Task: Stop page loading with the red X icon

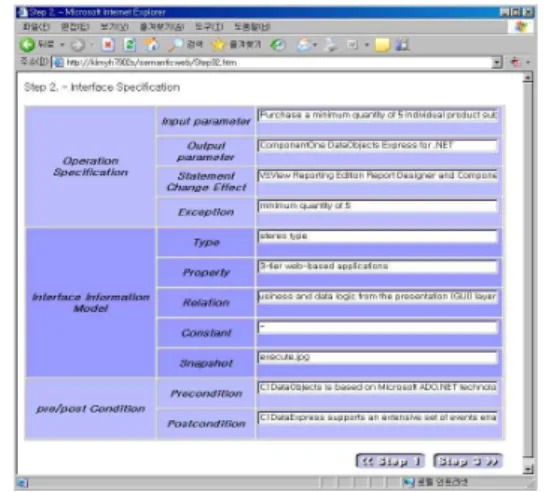Action: pyautogui.click(x=108, y=44)
